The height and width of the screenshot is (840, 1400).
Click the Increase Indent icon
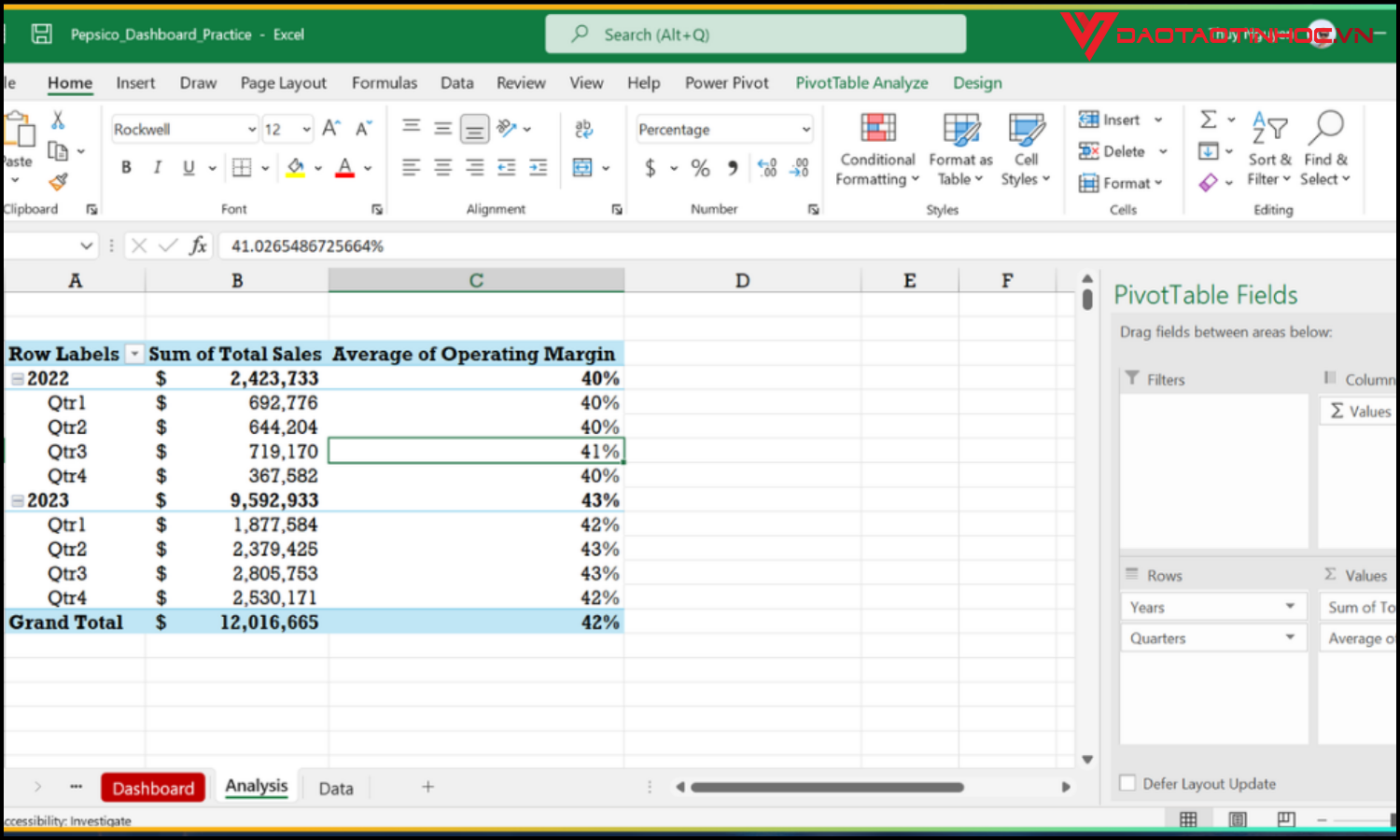(x=539, y=167)
